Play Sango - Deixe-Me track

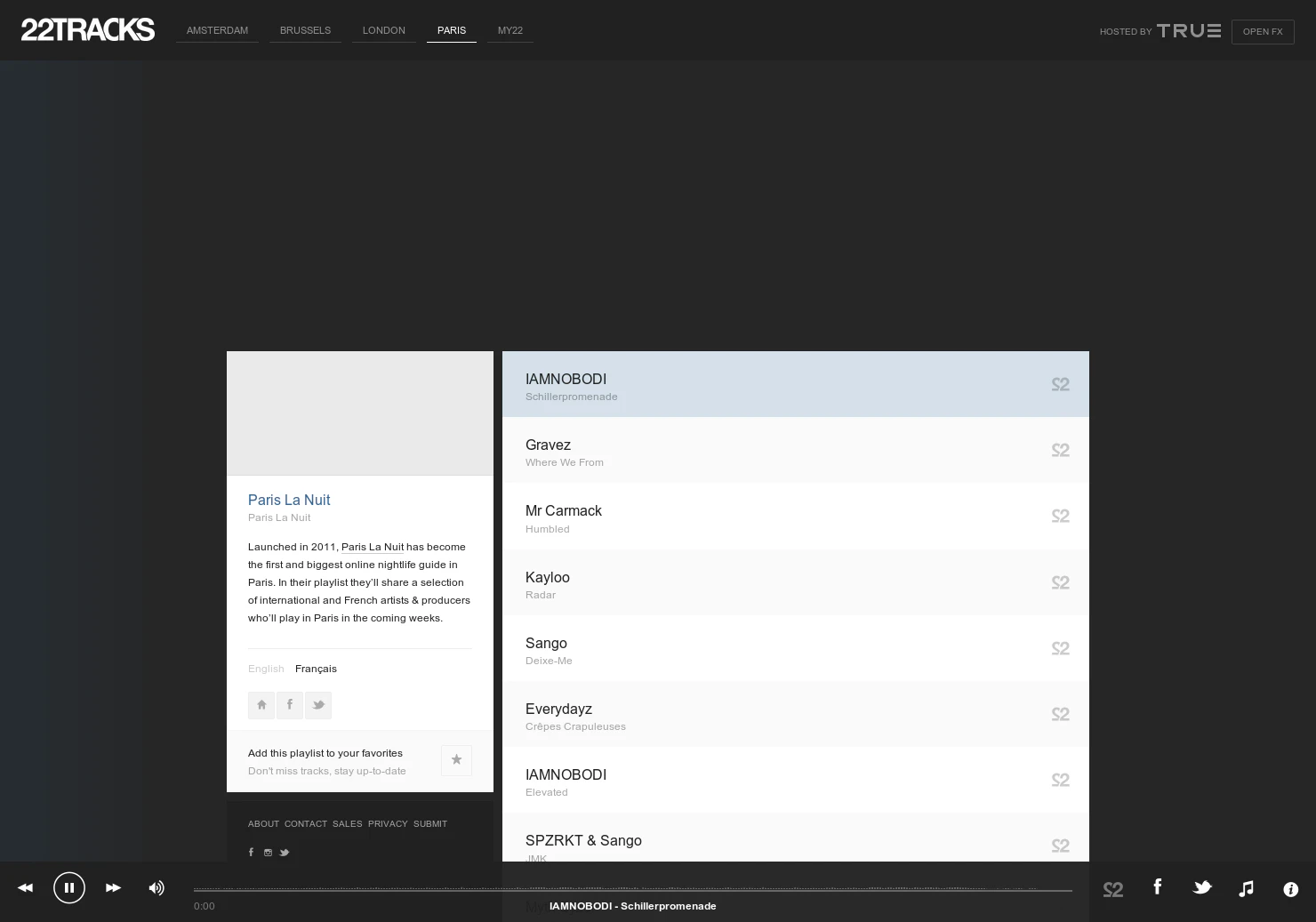pyautogui.click(x=796, y=648)
